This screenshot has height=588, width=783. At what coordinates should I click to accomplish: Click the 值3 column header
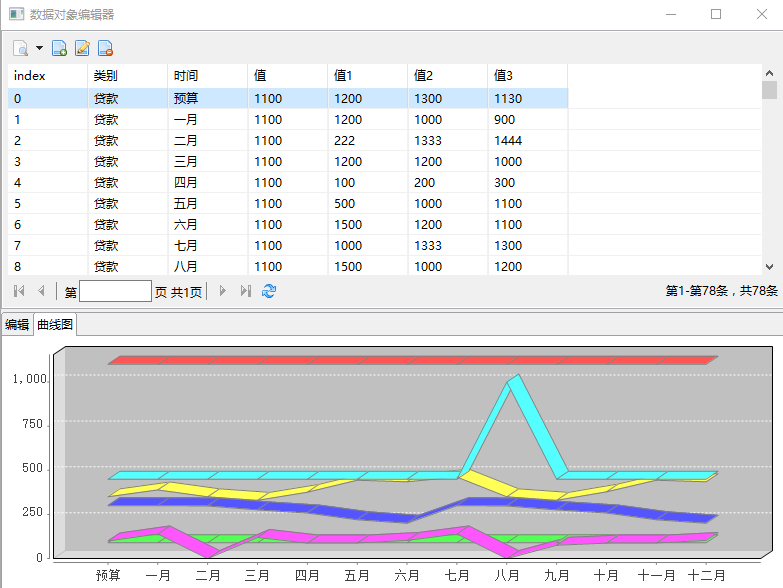pyautogui.click(x=527, y=76)
